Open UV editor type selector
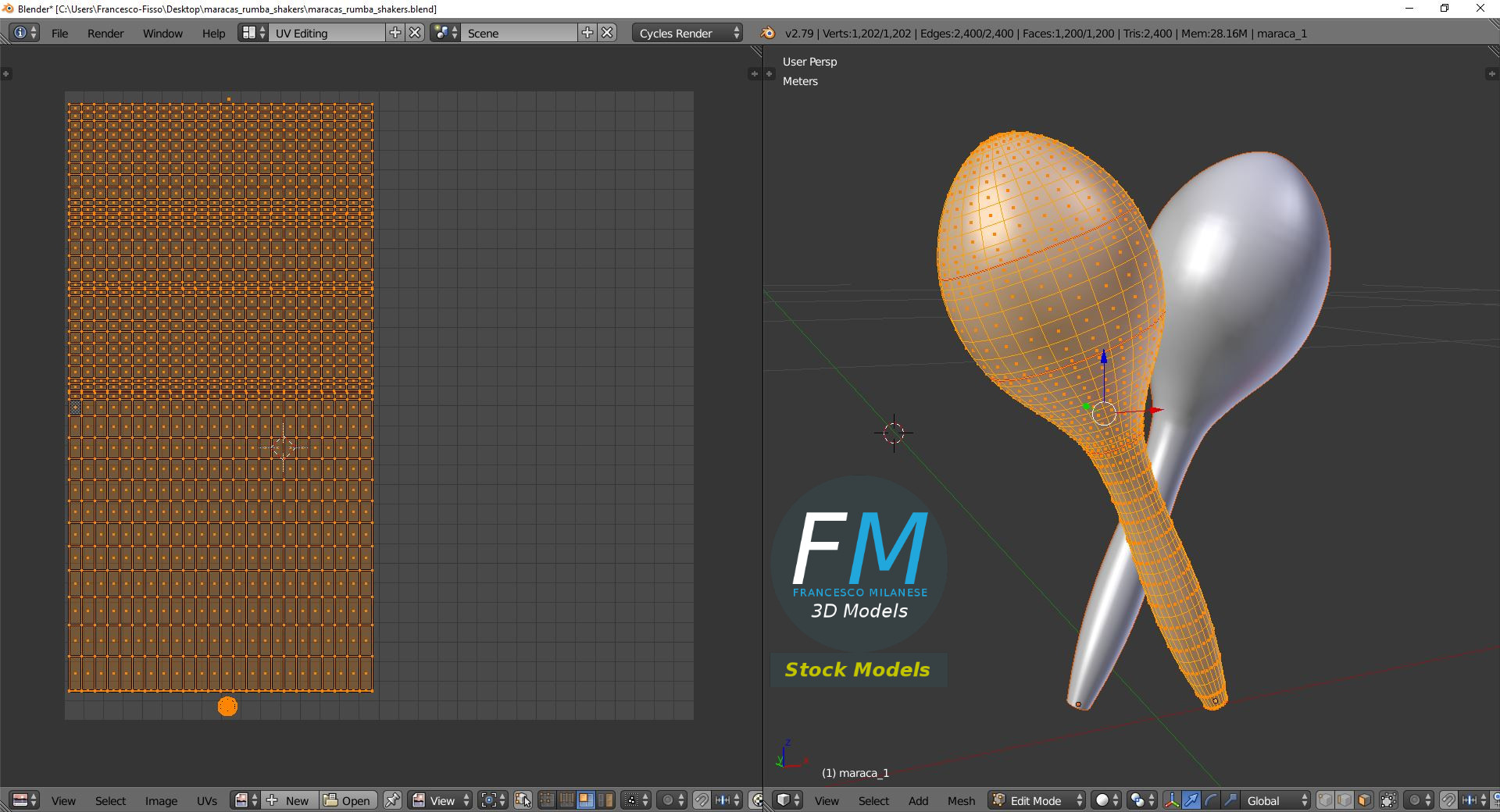Viewport: 1500px width, 812px height. [24, 800]
